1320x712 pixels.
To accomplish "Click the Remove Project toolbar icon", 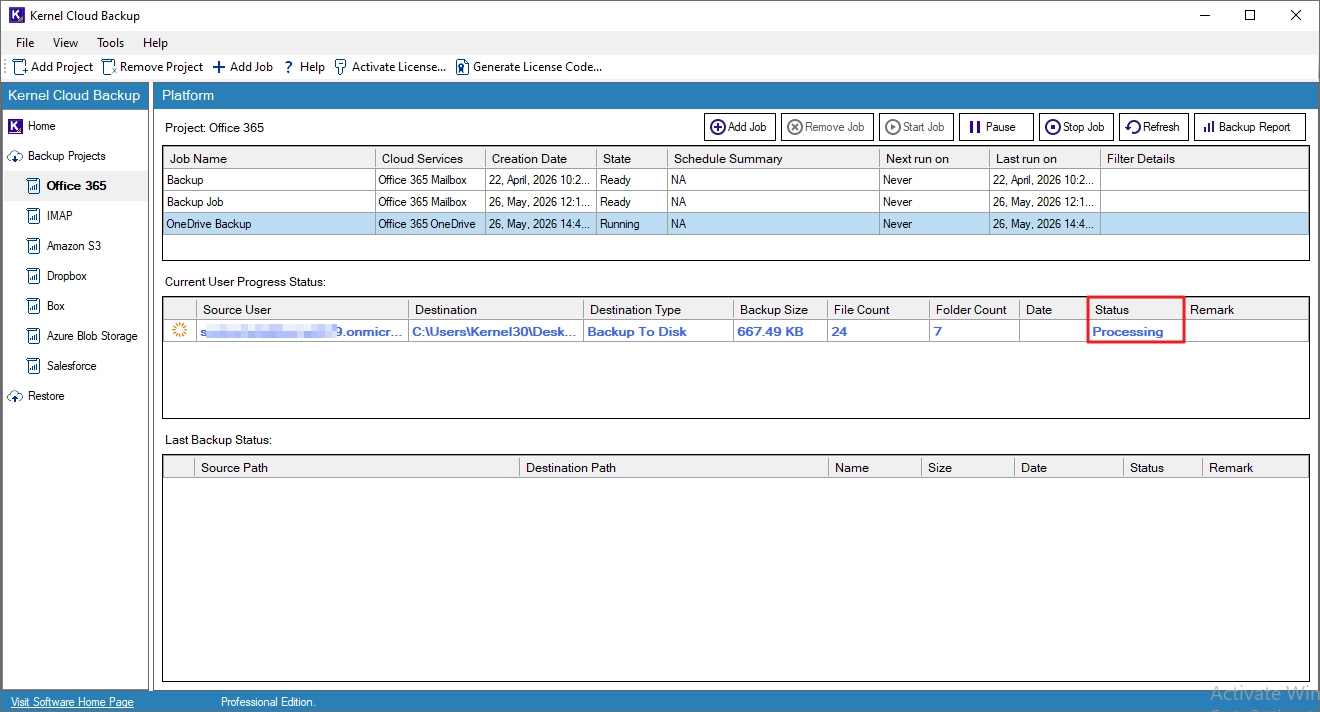I will (109, 67).
